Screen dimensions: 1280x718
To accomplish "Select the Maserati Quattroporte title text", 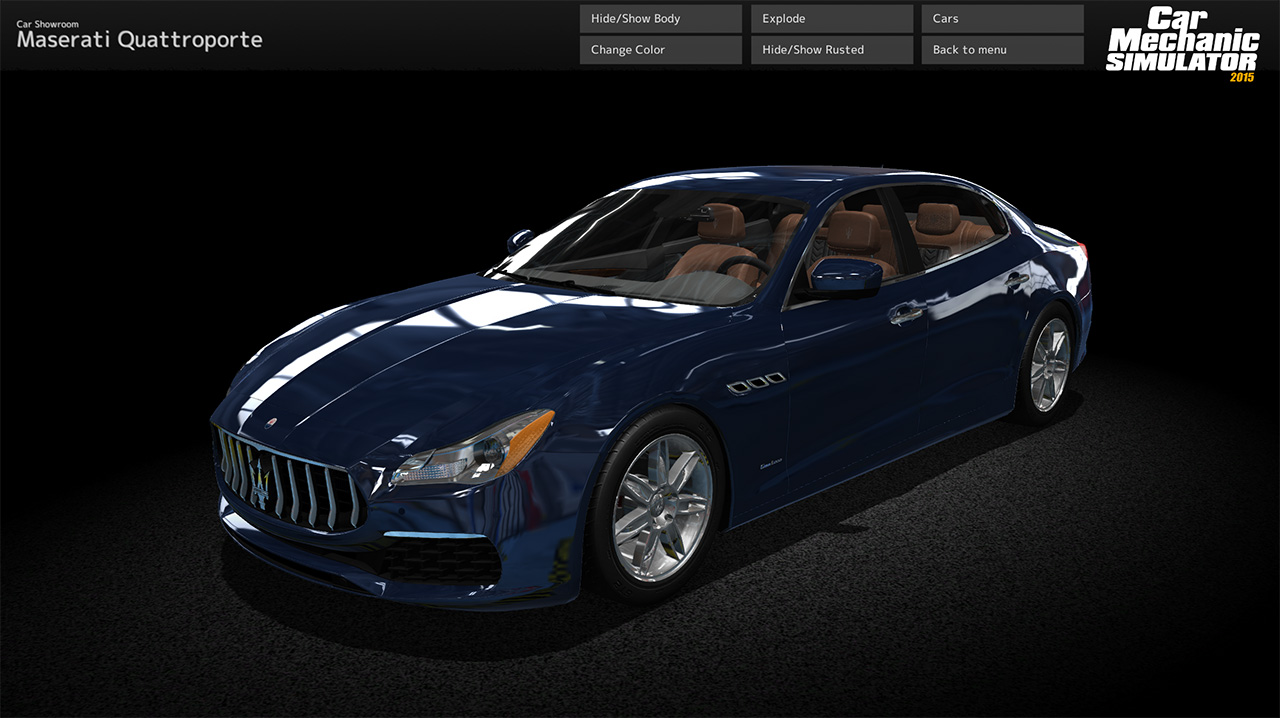I will 138,40.
